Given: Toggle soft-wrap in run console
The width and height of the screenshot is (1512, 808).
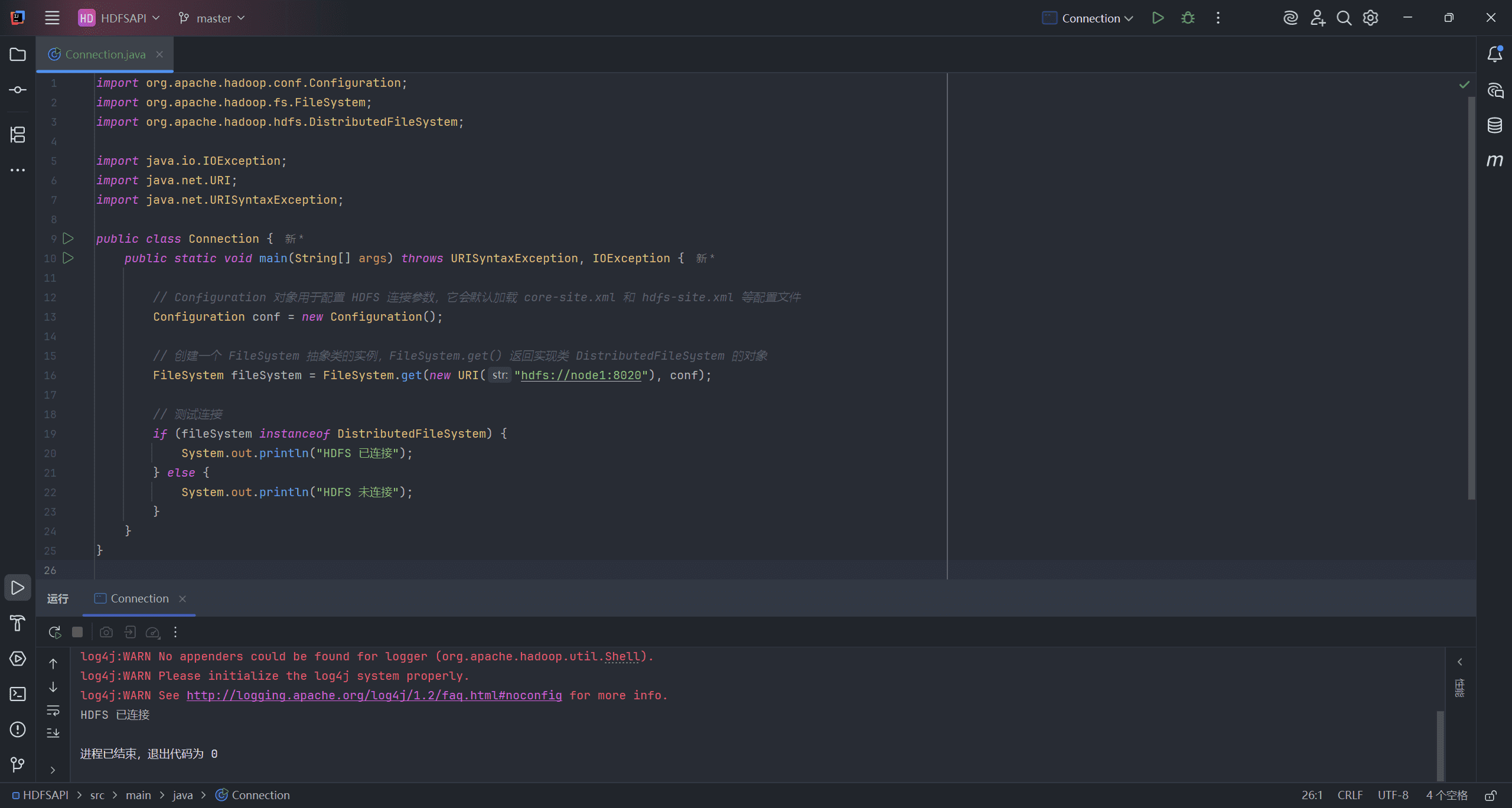Looking at the screenshot, I should coord(53,710).
